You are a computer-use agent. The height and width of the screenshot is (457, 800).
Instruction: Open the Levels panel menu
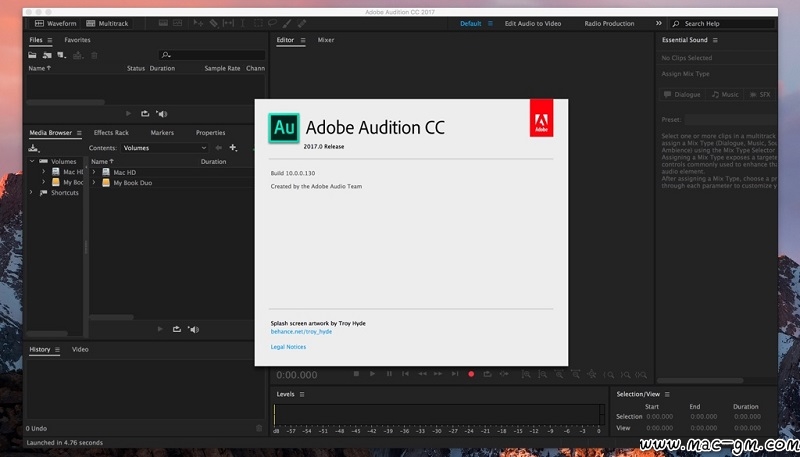(x=302, y=394)
